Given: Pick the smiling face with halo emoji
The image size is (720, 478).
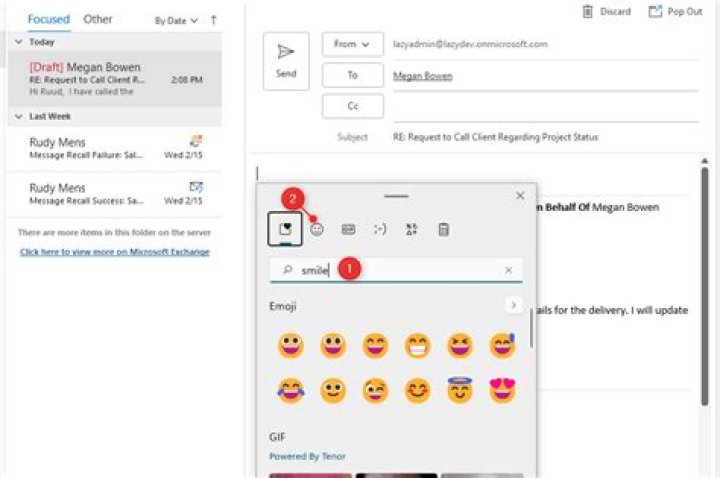Looking at the screenshot, I should coord(459,390).
